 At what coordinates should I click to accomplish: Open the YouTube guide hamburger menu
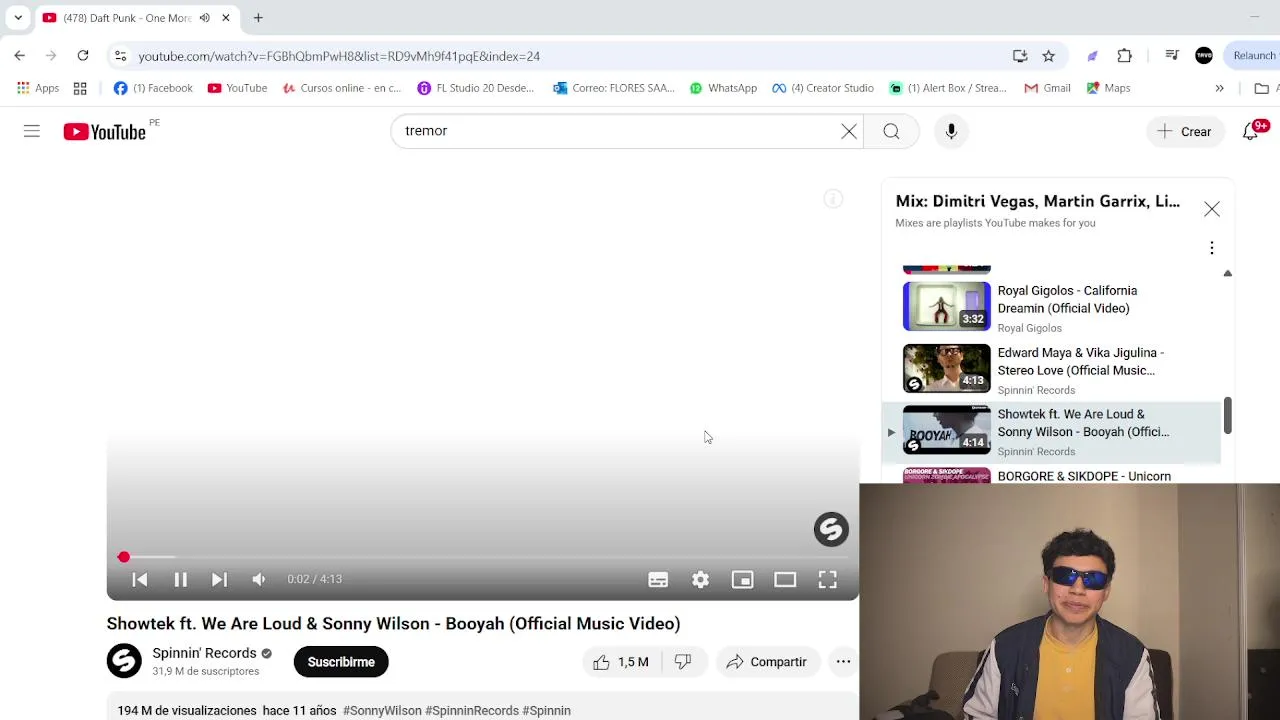click(32, 131)
